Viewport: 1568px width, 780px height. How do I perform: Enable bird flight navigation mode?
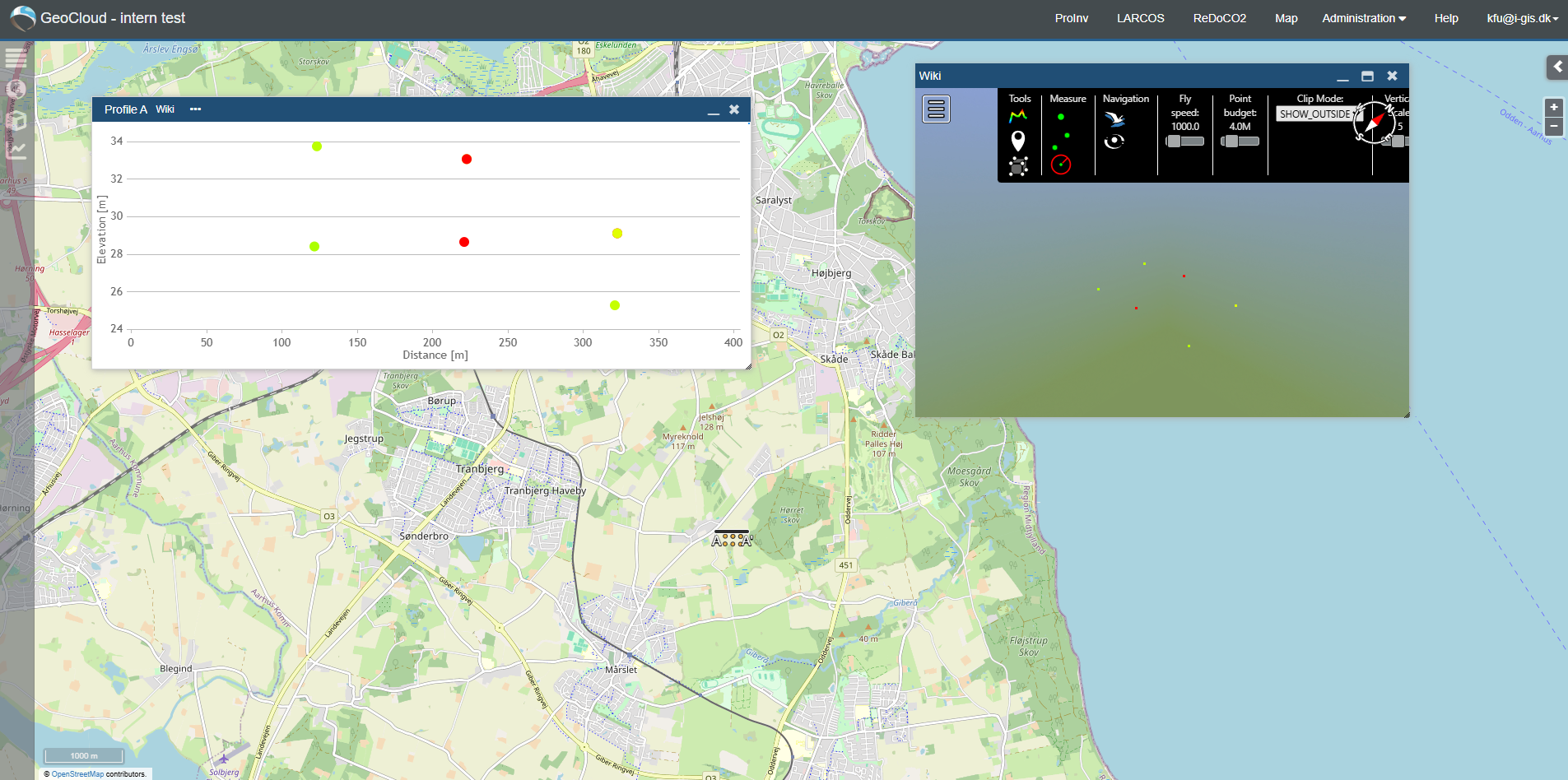click(1114, 118)
